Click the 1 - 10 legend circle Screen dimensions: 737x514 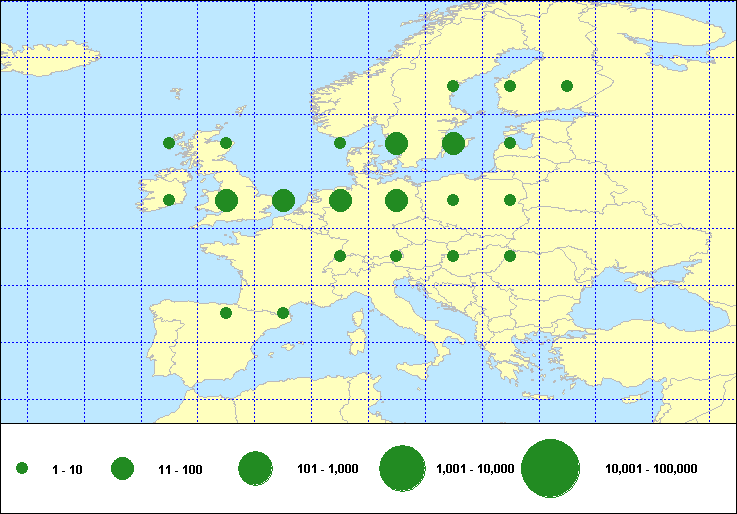(22, 469)
